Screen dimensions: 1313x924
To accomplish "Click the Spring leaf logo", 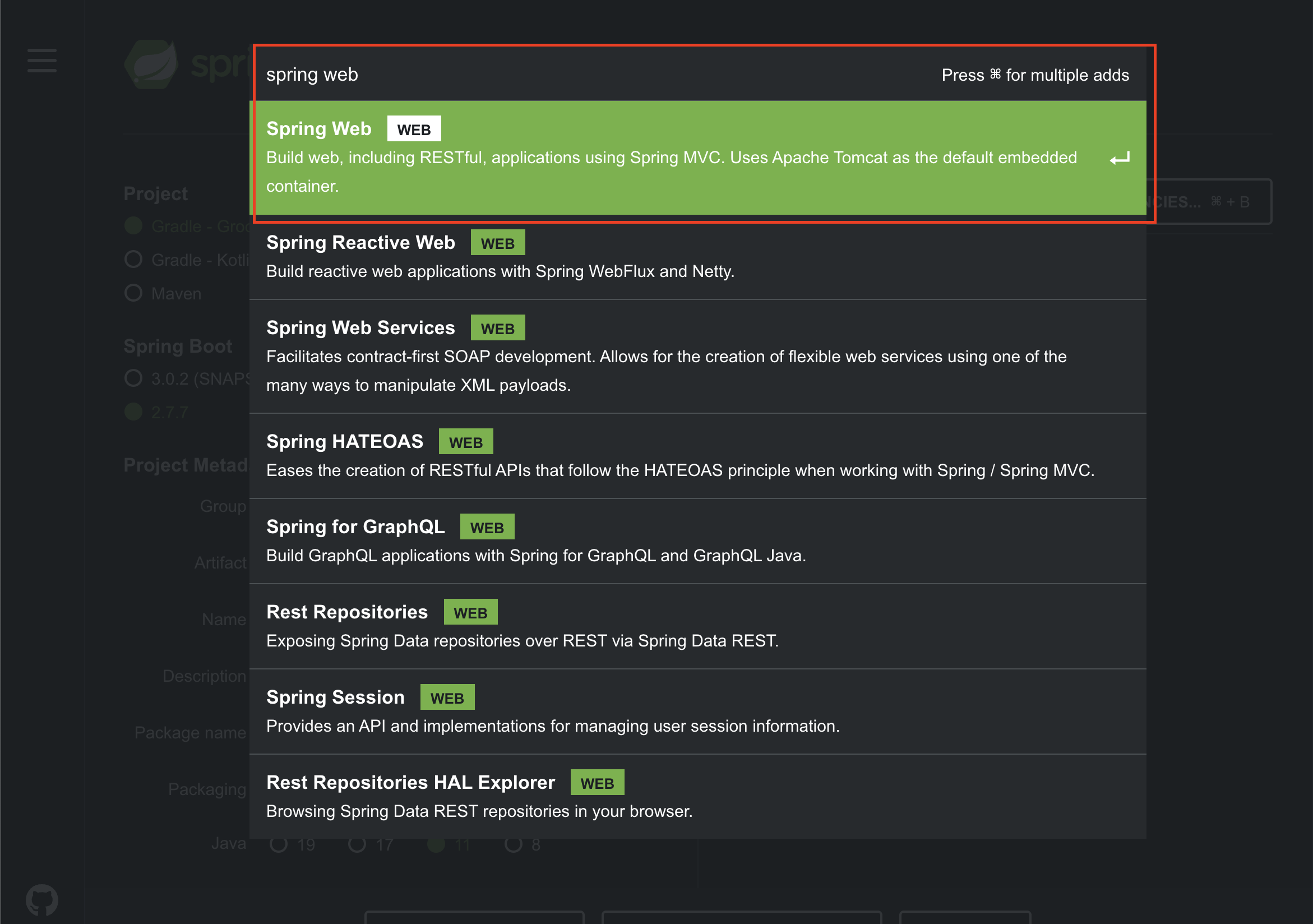I will [151, 64].
